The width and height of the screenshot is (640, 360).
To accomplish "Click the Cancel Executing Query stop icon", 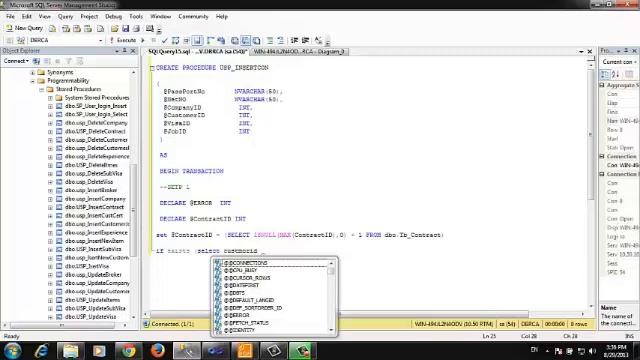I will [153, 40].
